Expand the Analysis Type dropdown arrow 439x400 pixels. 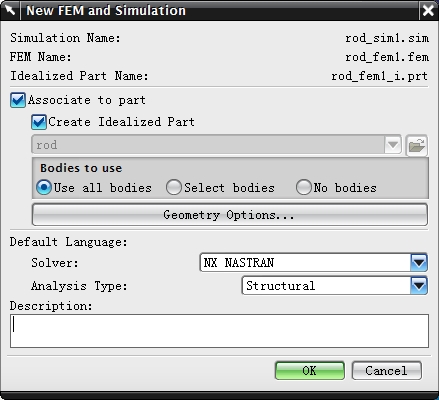coord(419,286)
